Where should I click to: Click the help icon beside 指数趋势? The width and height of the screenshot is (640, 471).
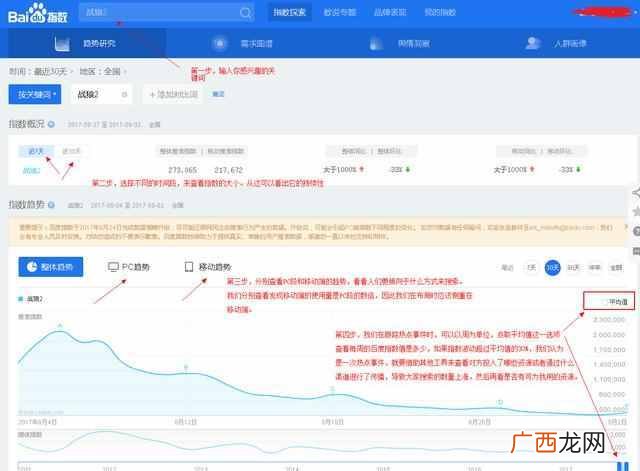51,205
